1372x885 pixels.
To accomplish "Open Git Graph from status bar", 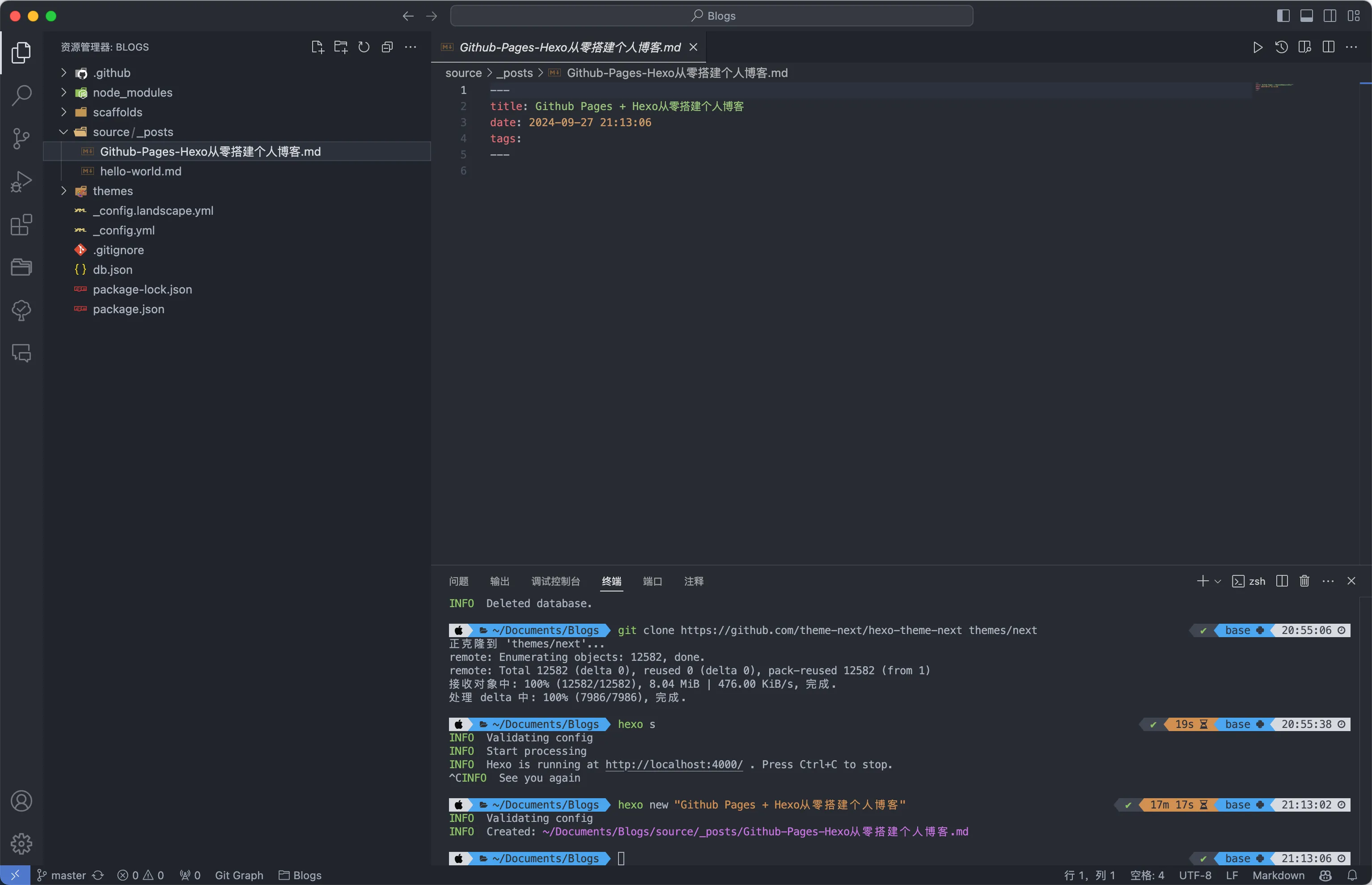I will [239, 875].
